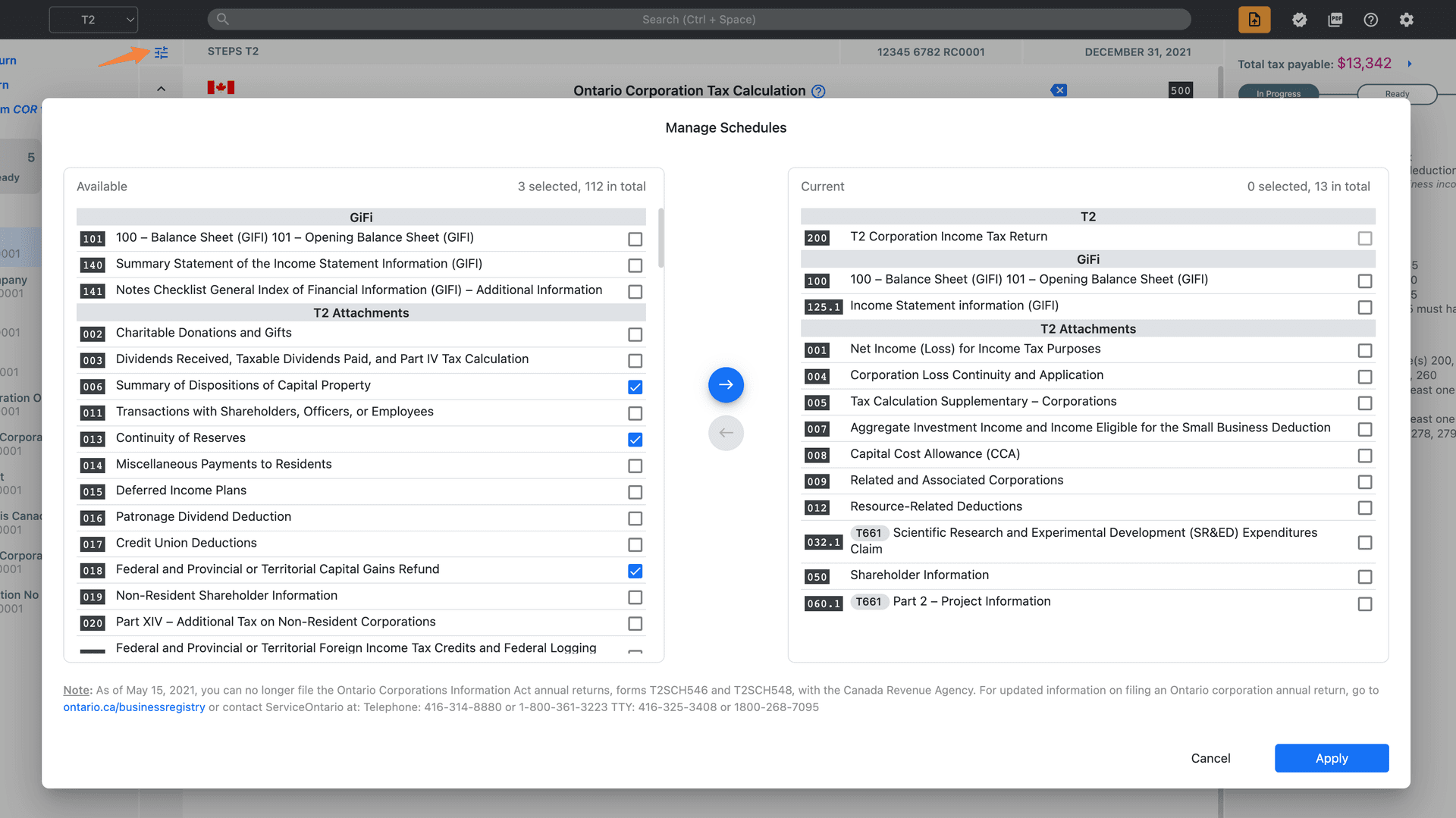Check T2 Corporation Income Tax Return checkbox

1365,238
